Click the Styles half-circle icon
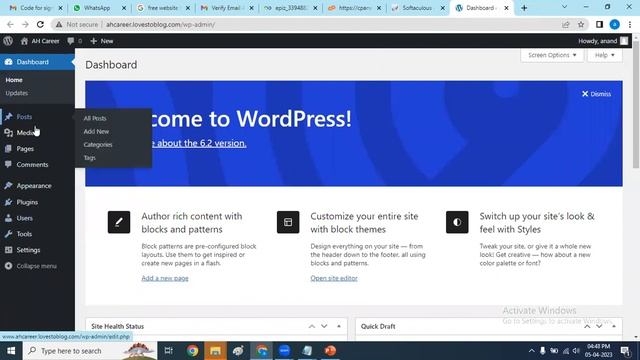640x360 pixels. pyautogui.click(x=457, y=222)
